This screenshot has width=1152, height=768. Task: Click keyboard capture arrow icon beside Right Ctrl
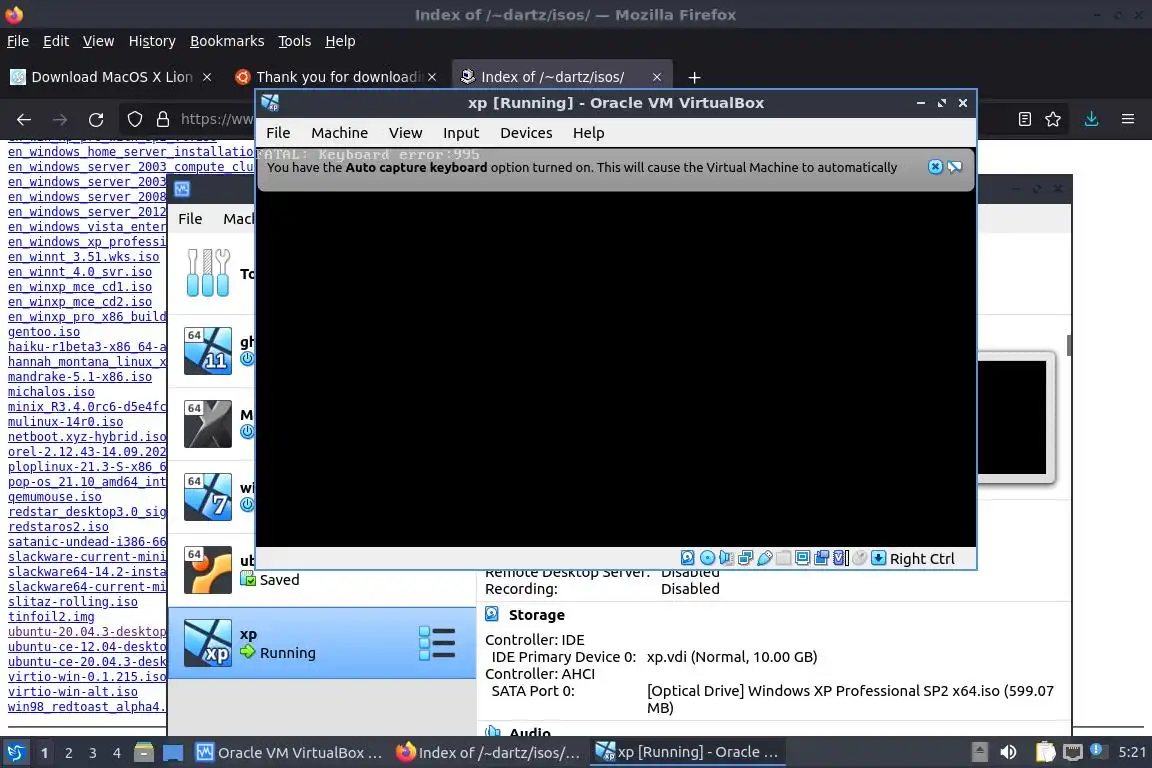pyautogui.click(x=879, y=558)
